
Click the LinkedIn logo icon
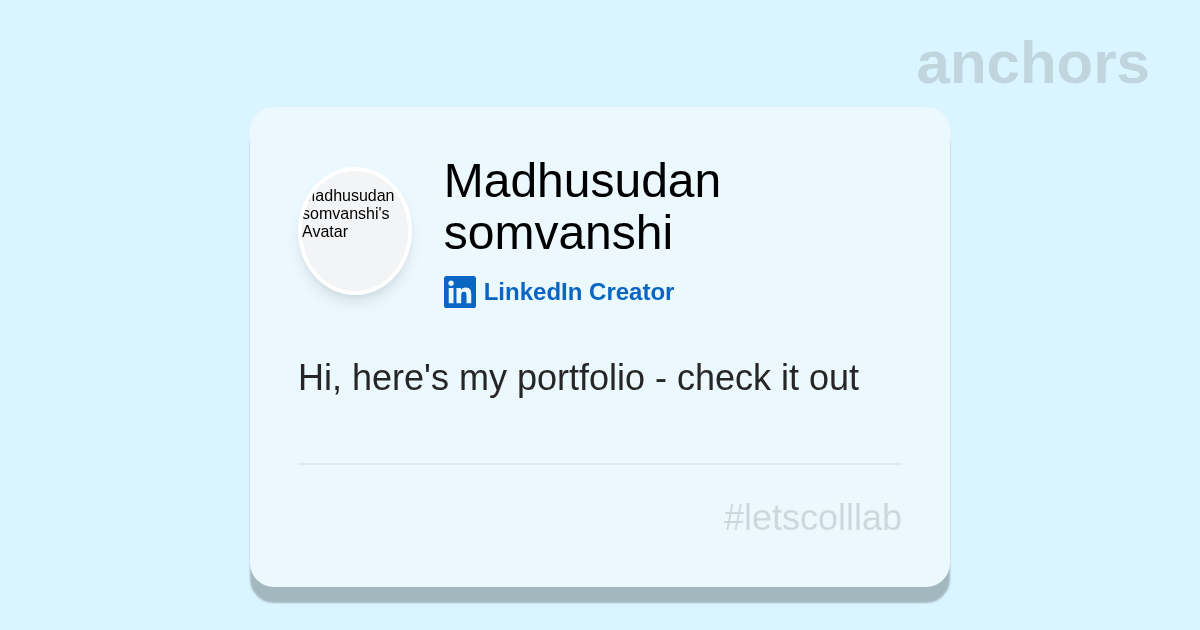point(460,292)
